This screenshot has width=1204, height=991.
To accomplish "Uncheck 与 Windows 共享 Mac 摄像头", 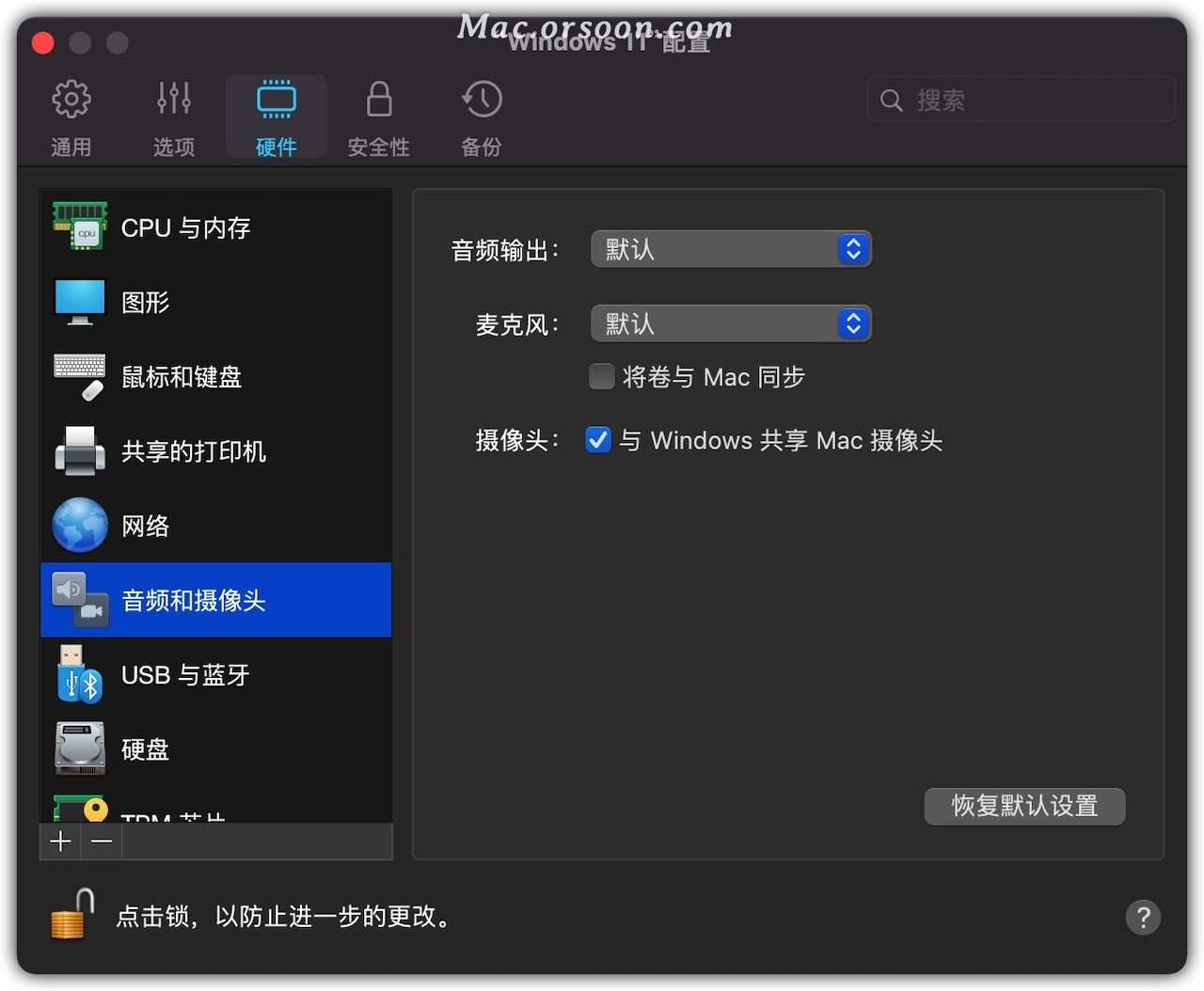I will 598,440.
